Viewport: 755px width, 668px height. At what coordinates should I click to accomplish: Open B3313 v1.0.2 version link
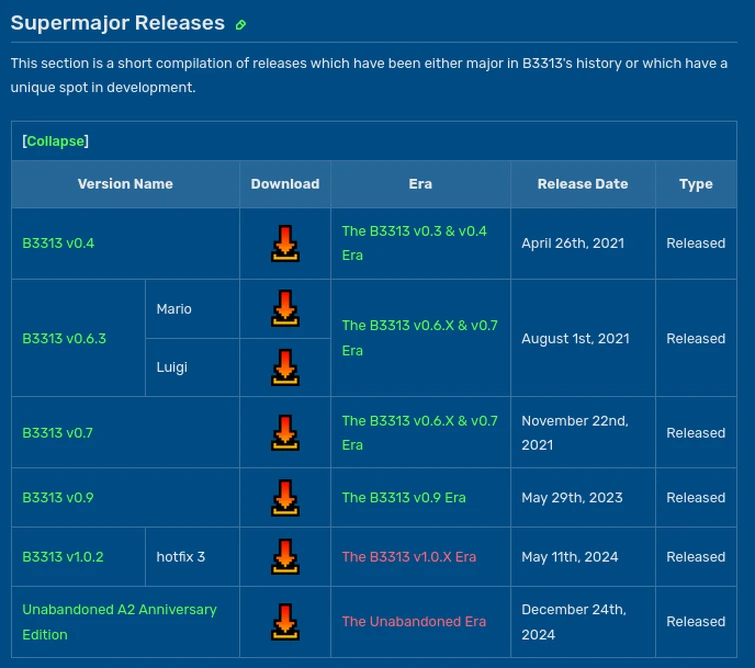[x=63, y=557]
